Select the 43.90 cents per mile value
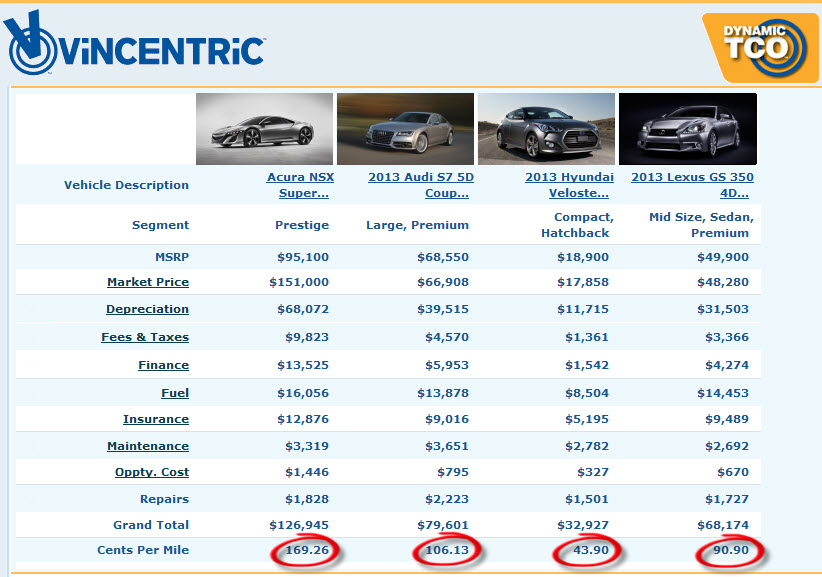Image resolution: width=822 pixels, height=577 pixels. pyautogui.click(x=591, y=550)
